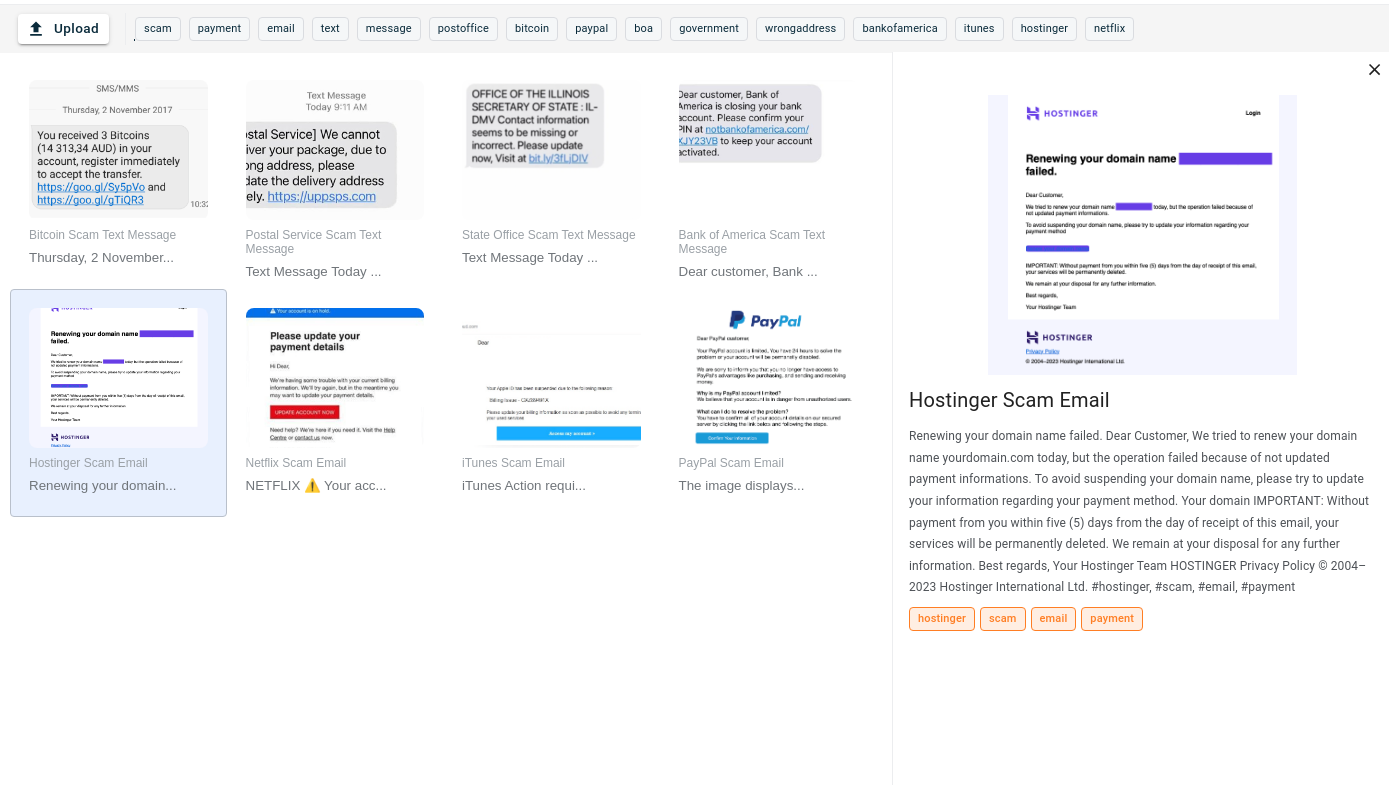Screen dimensions: 1389x806
Task: Click the iTunes Scam Email title
Action: pos(513,463)
